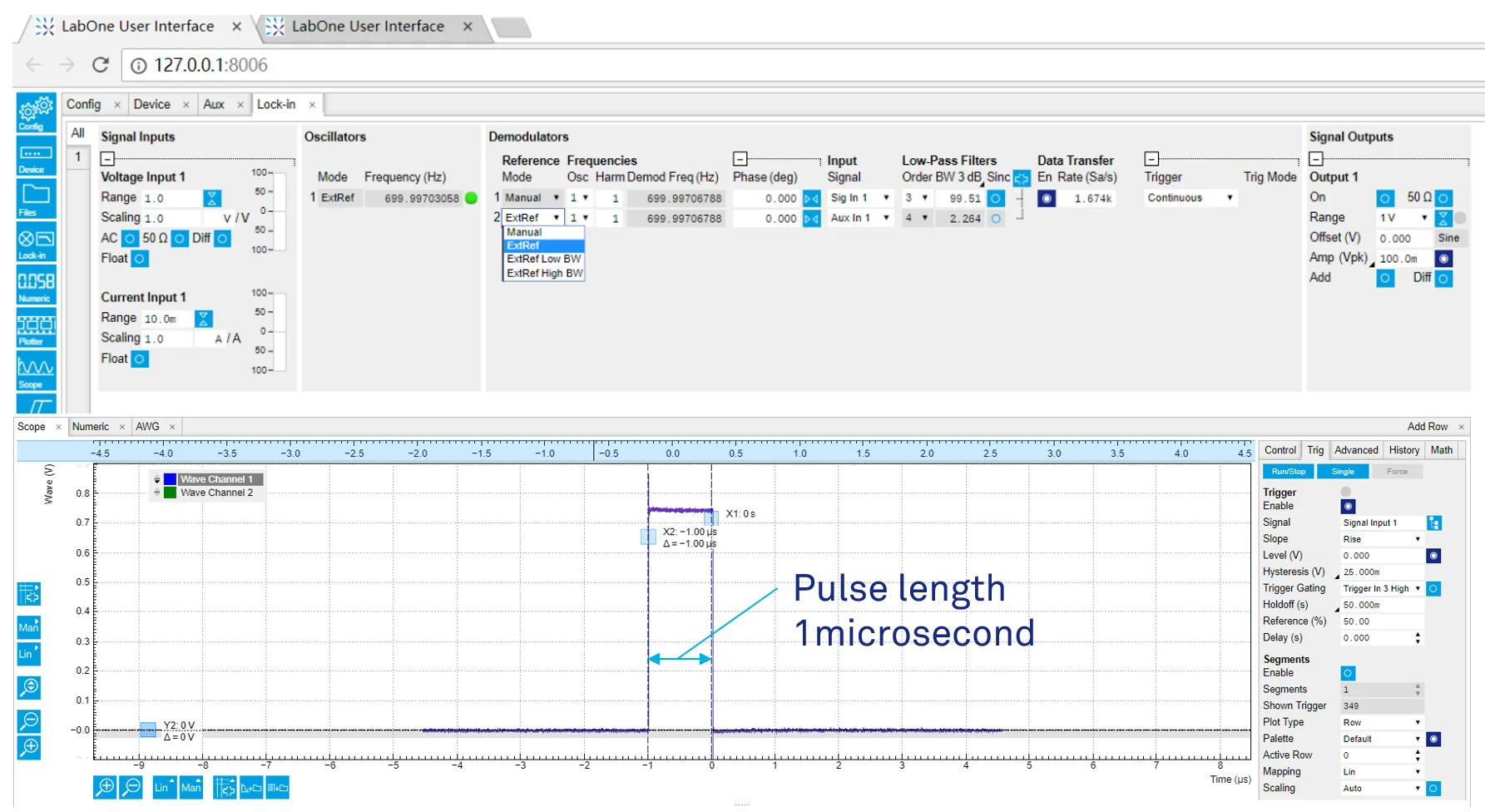This screenshot has height=812, width=1485.
Task: Open the Device sidebar icon
Action: tap(37, 156)
